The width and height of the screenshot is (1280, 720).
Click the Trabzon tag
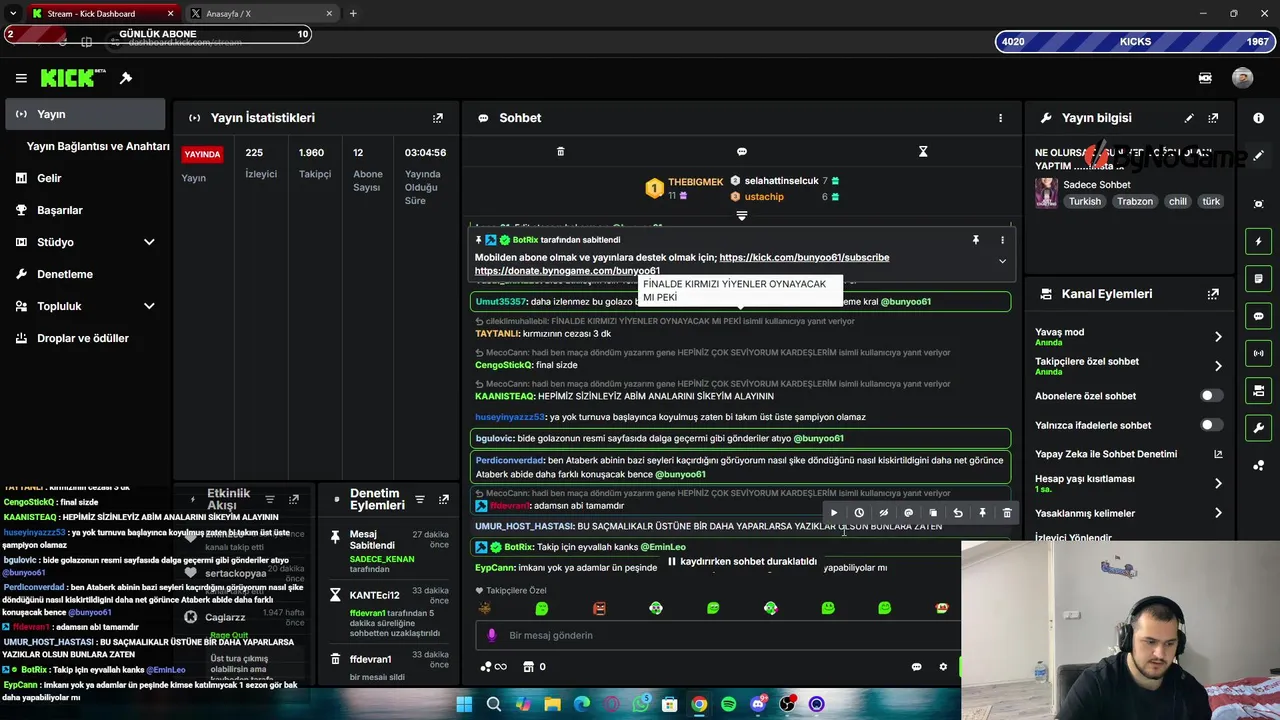point(1135,202)
